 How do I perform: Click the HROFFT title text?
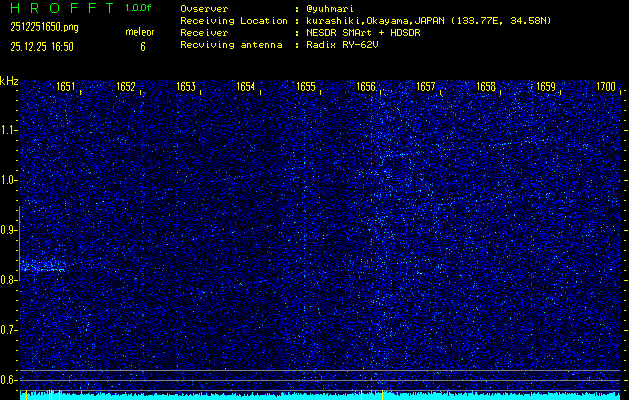coord(61,8)
